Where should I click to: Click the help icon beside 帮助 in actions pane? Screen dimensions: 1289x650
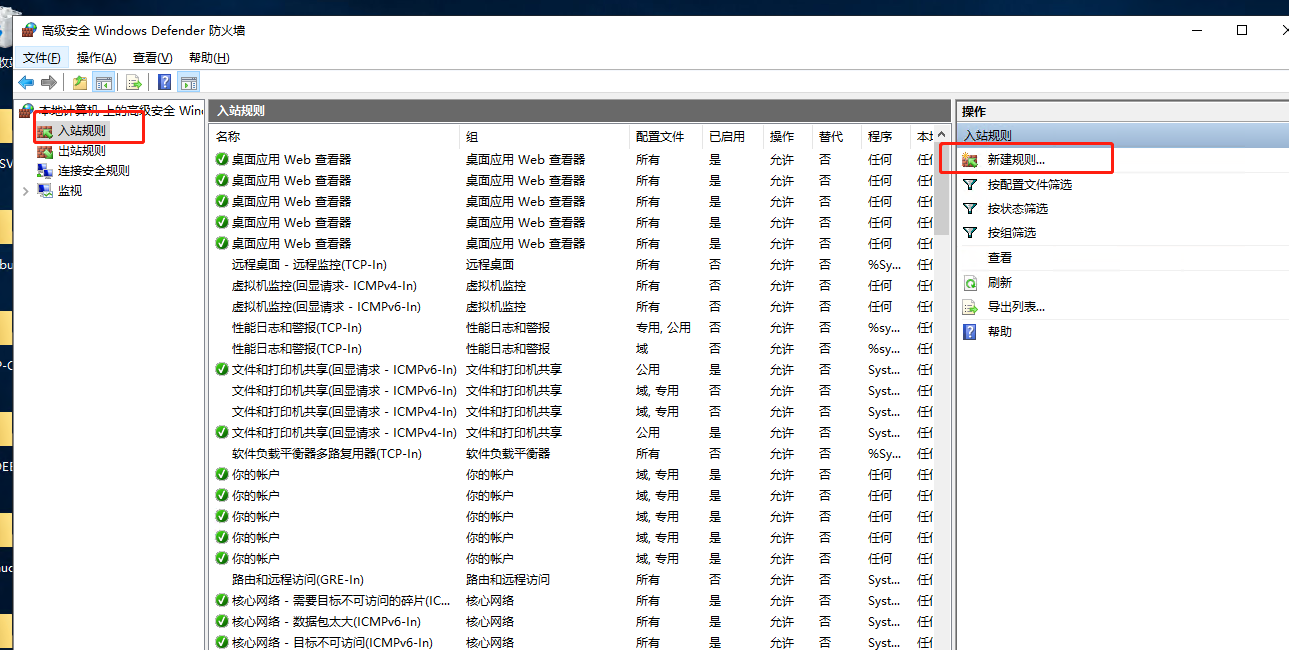click(x=970, y=331)
